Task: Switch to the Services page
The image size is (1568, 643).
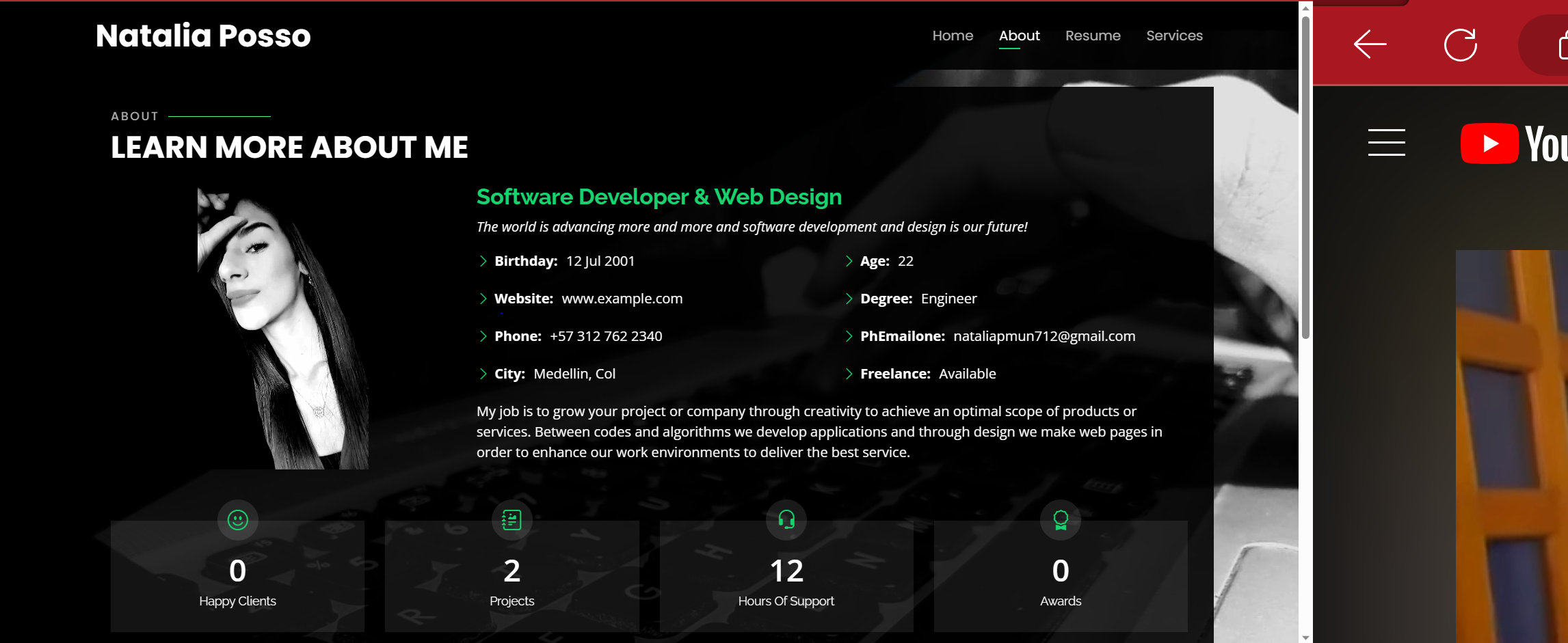Action: click(x=1174, y=36)
